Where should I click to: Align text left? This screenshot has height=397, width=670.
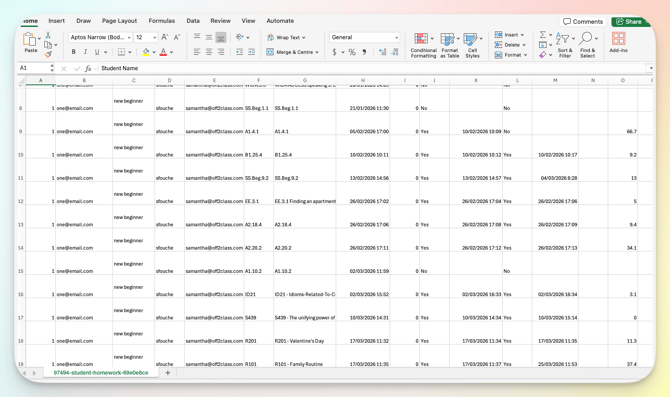tap(197, 52)
